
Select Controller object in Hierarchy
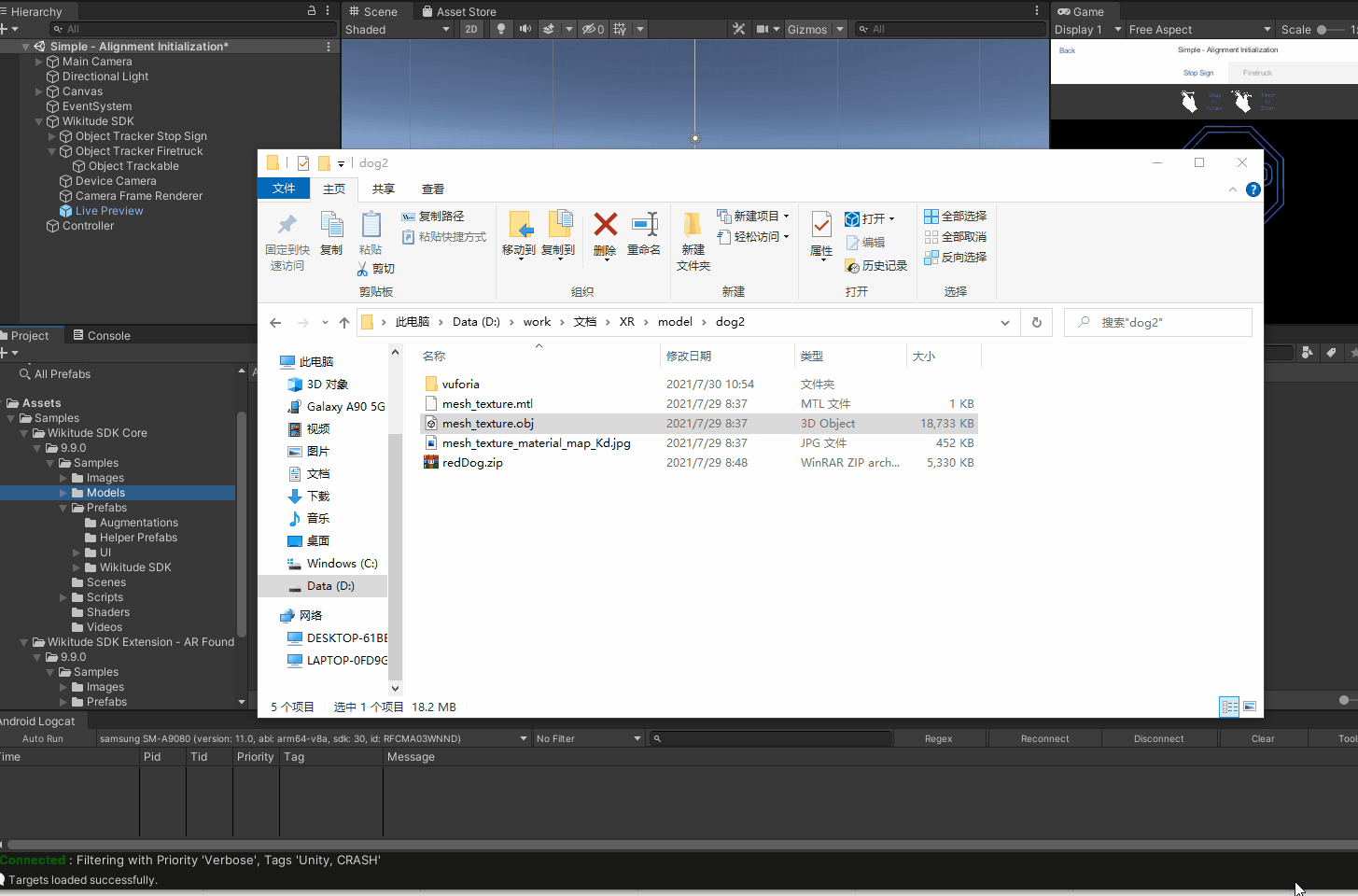[88, 226]
